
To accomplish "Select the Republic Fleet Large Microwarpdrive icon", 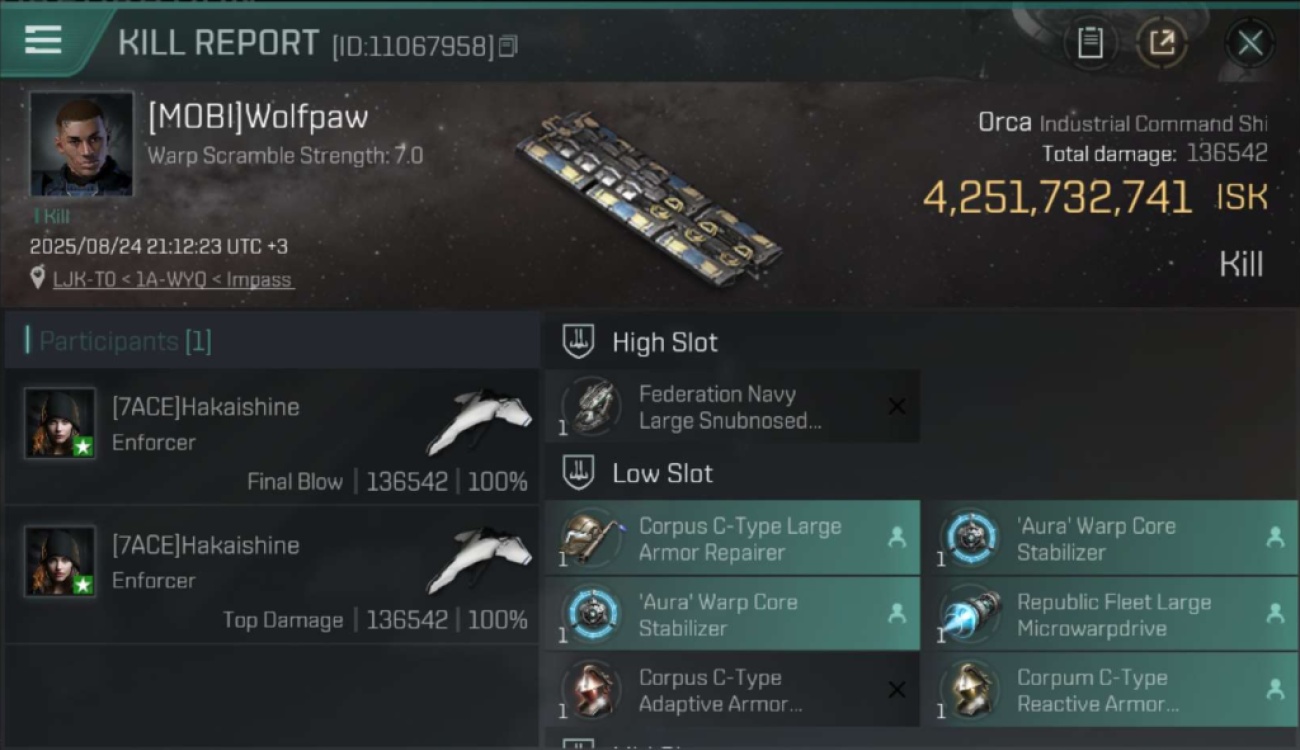I will coord(970,615).
